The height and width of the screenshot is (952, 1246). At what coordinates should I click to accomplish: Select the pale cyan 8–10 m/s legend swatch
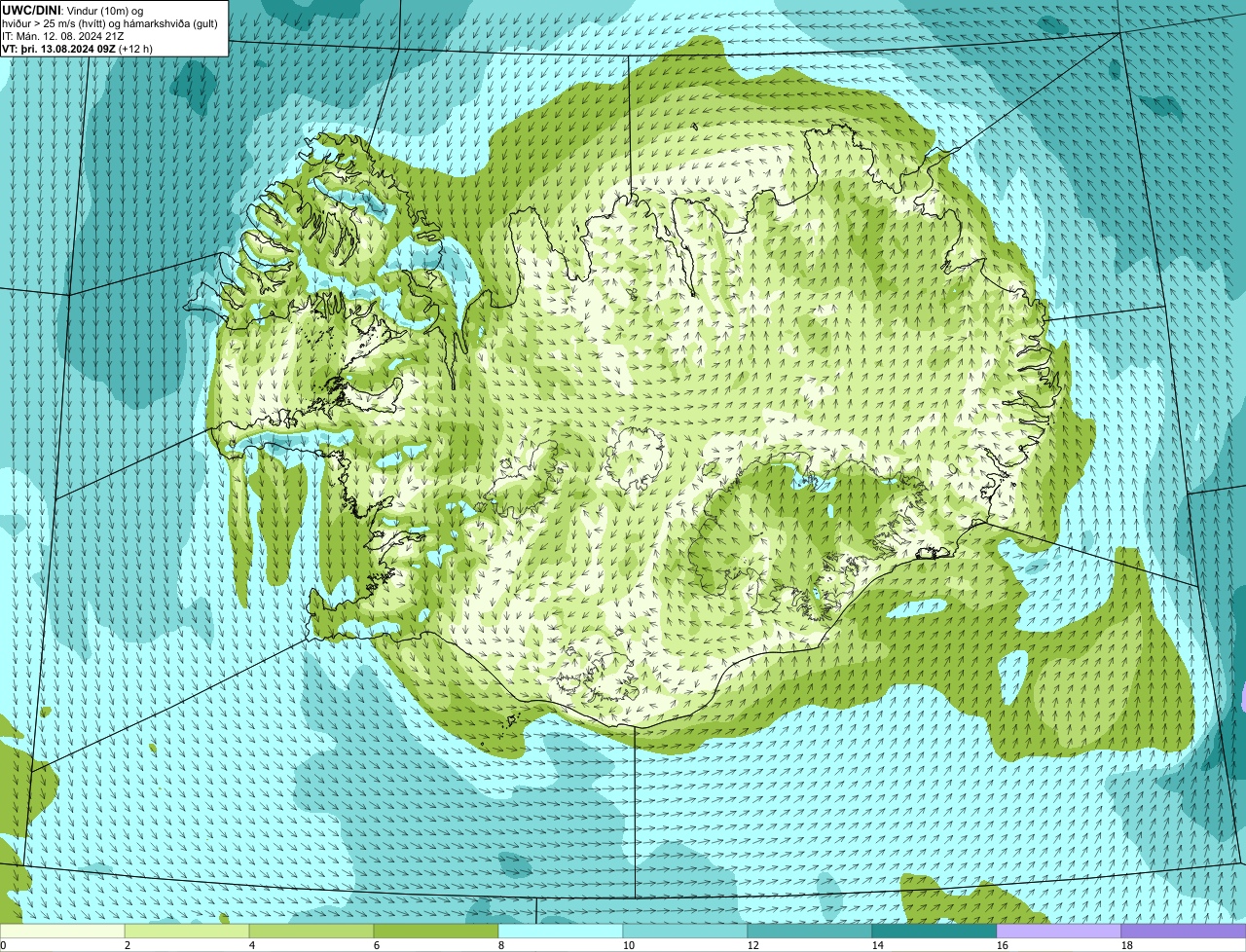(x=561, y=931)
